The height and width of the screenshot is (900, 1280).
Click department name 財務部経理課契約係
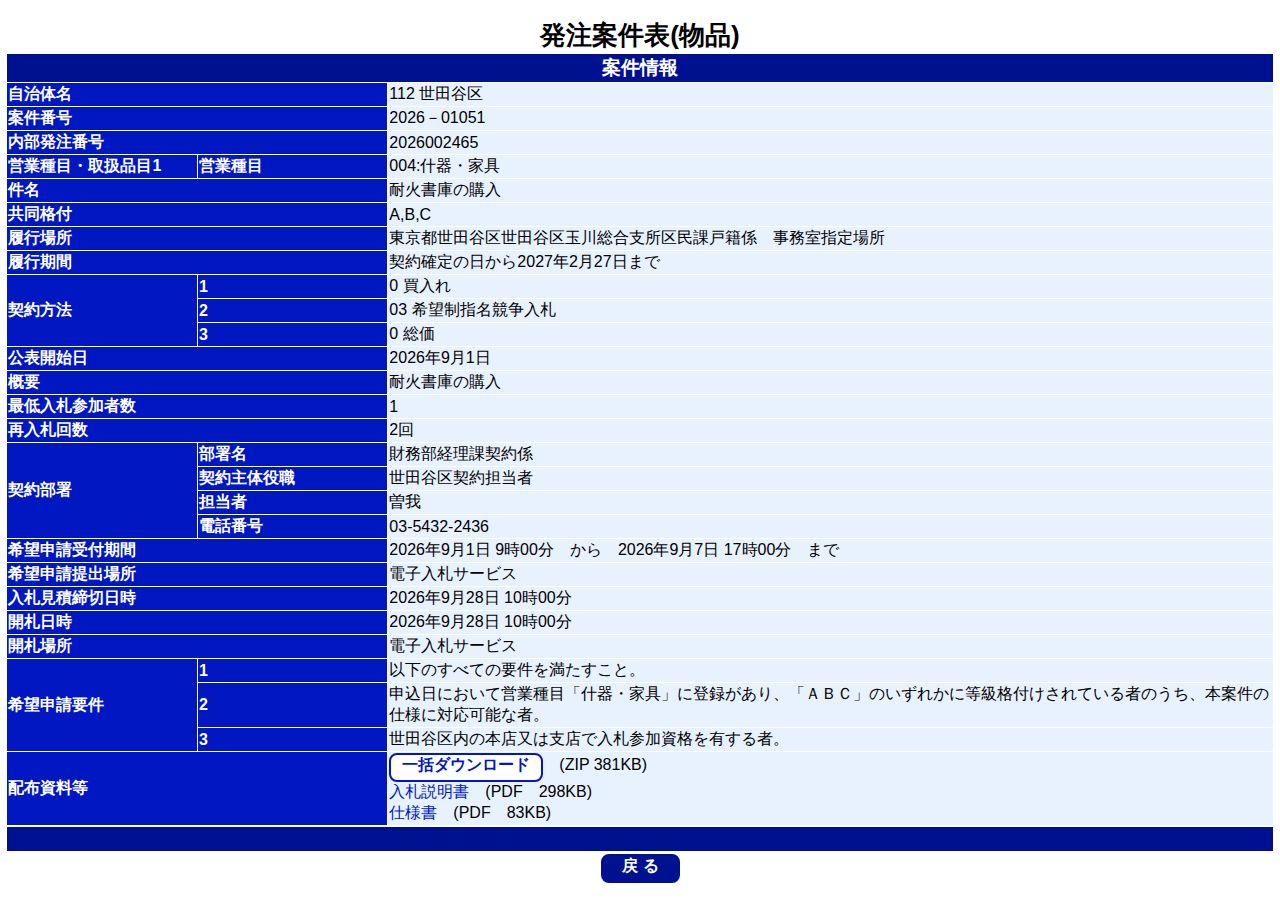click(461, 454)
